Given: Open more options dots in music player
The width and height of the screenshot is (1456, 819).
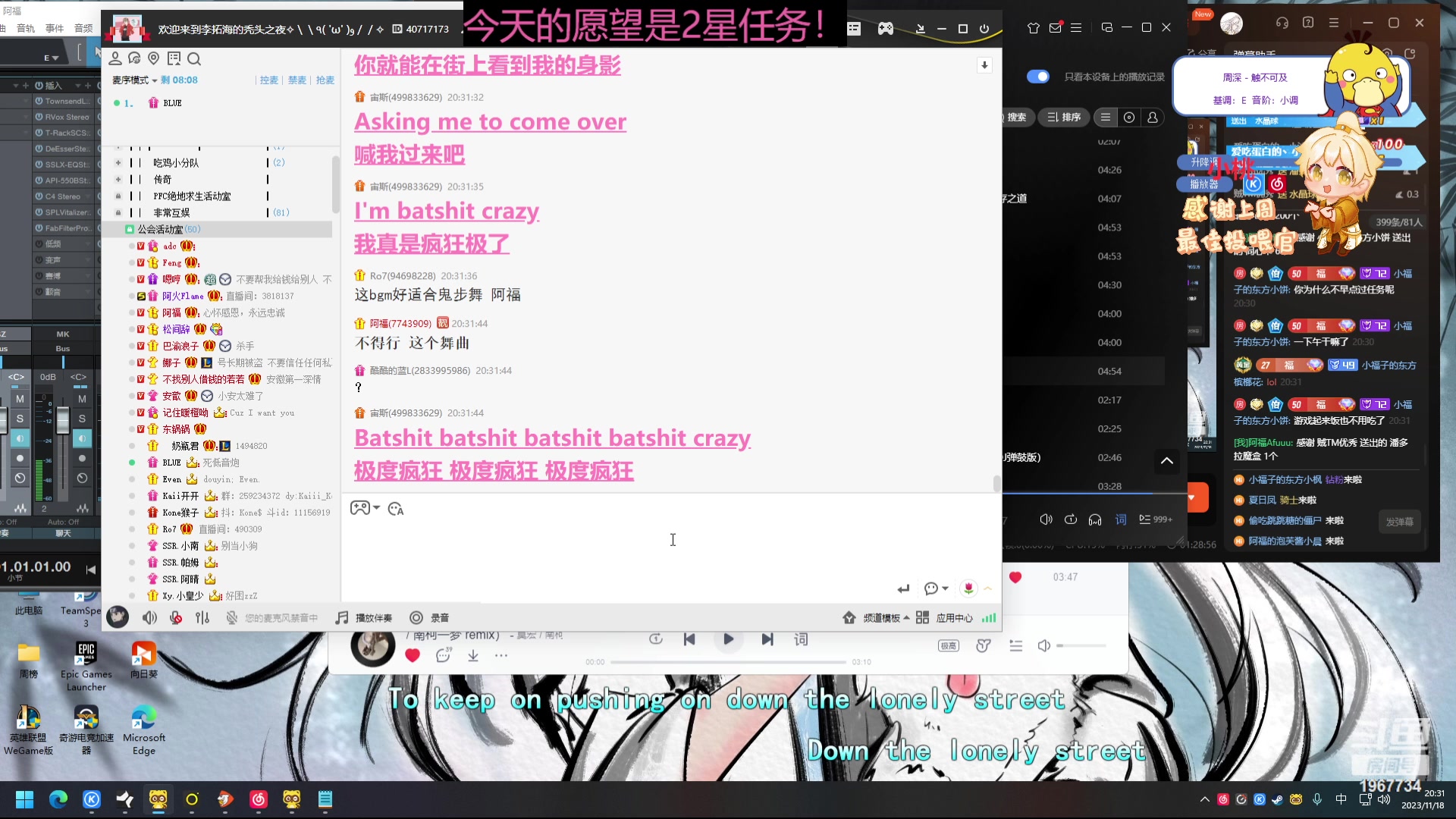Looking at the screenshot, I should tap(501, 655).
